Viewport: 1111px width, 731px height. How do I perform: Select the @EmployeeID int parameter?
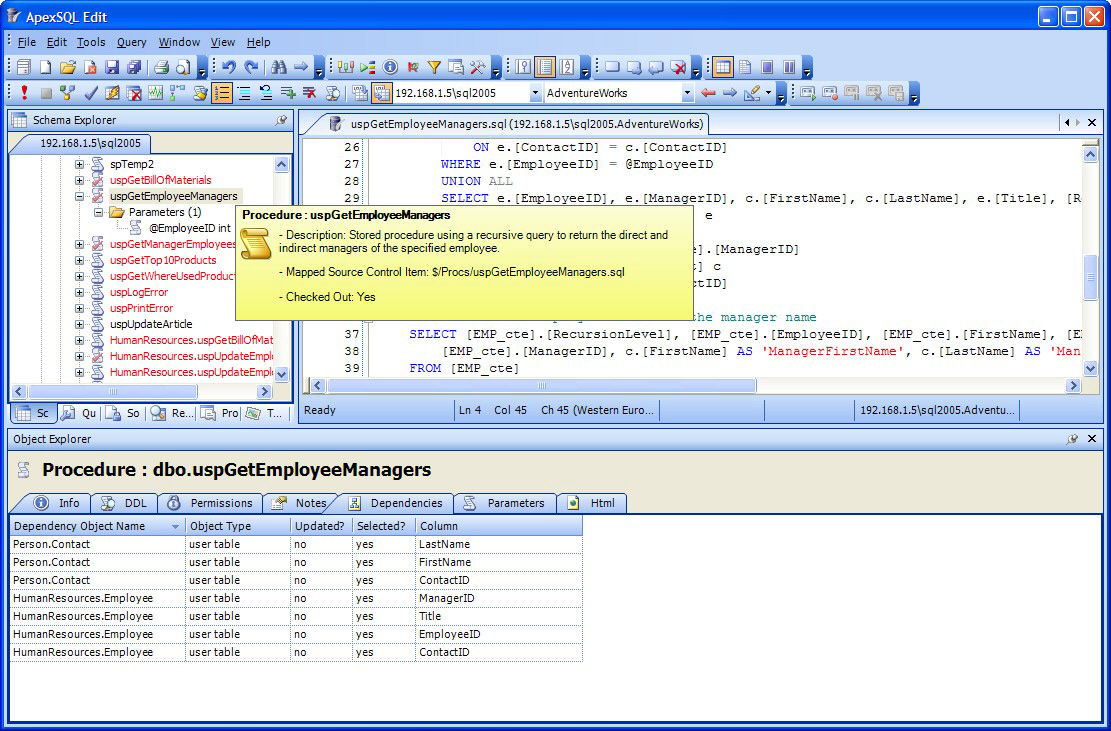coord(190,228)
